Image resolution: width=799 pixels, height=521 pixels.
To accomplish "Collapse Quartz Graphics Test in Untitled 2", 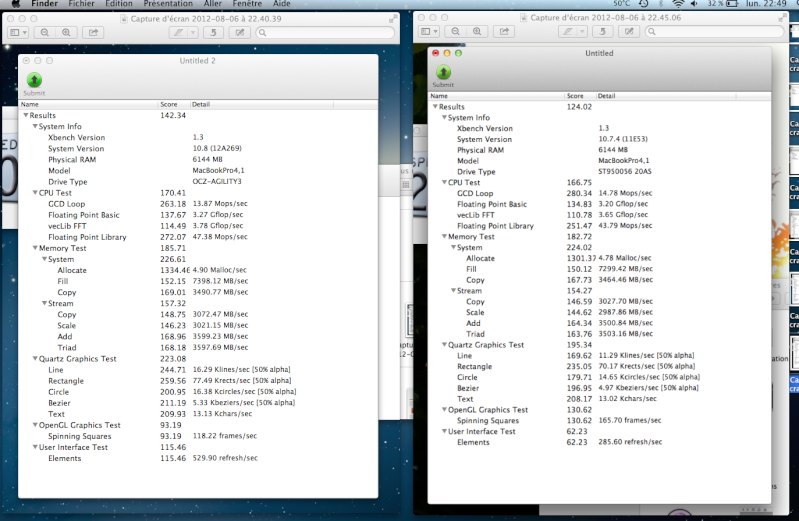I will pos(34,358).
